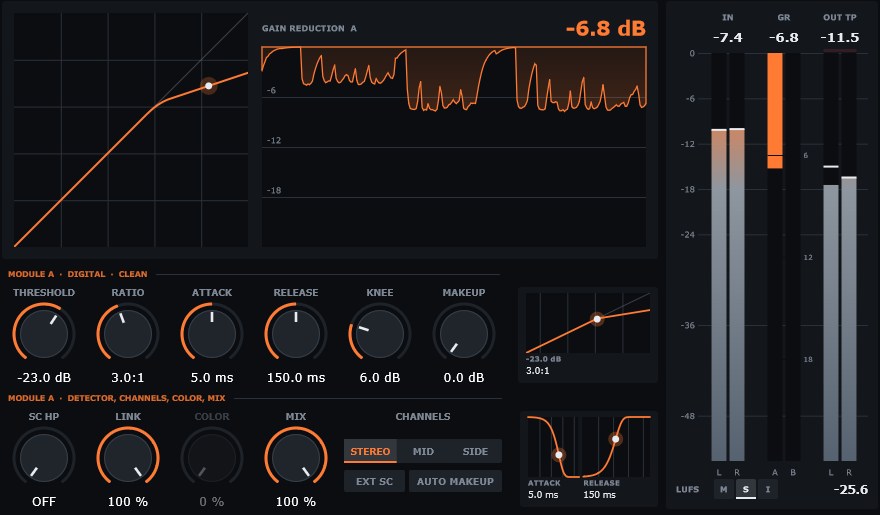Click the 0.0 dB makeup value

(464, 378)
